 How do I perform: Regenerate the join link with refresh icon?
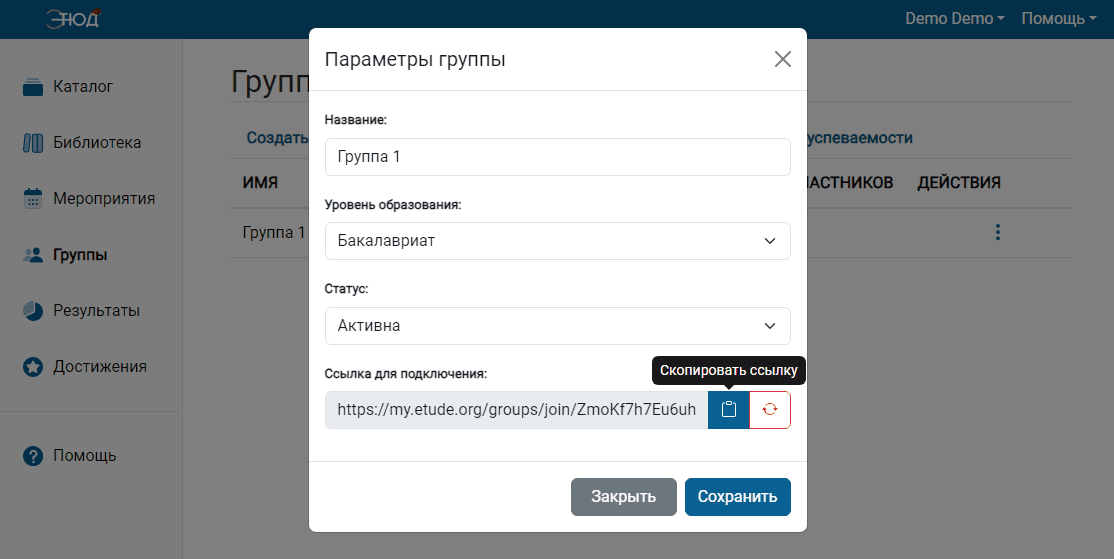tap(769, 410)
